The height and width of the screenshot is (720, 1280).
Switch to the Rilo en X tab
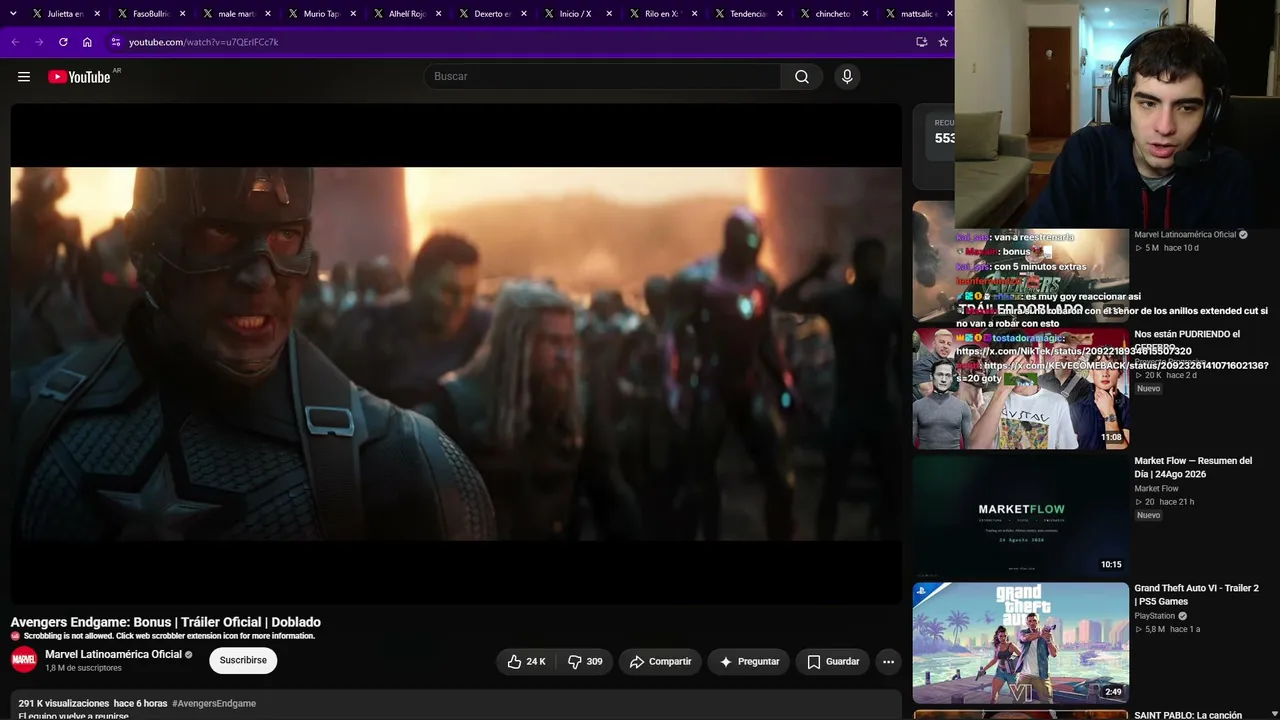[x=662, y=14]
